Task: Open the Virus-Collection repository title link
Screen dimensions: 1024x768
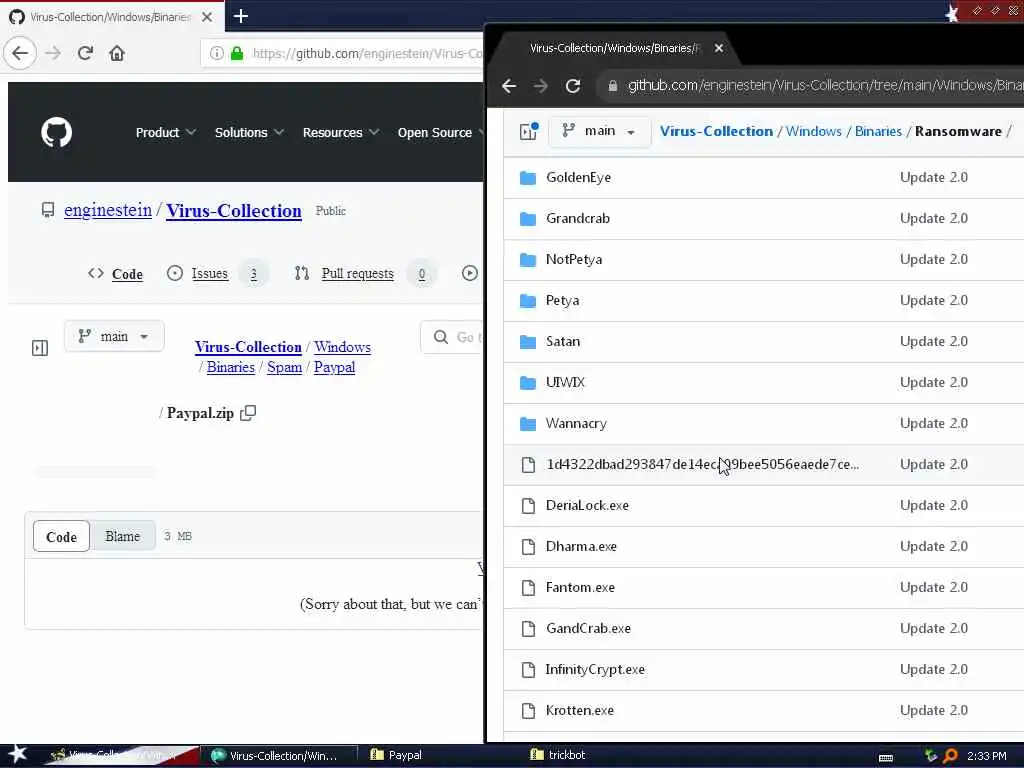Action: 234,211
